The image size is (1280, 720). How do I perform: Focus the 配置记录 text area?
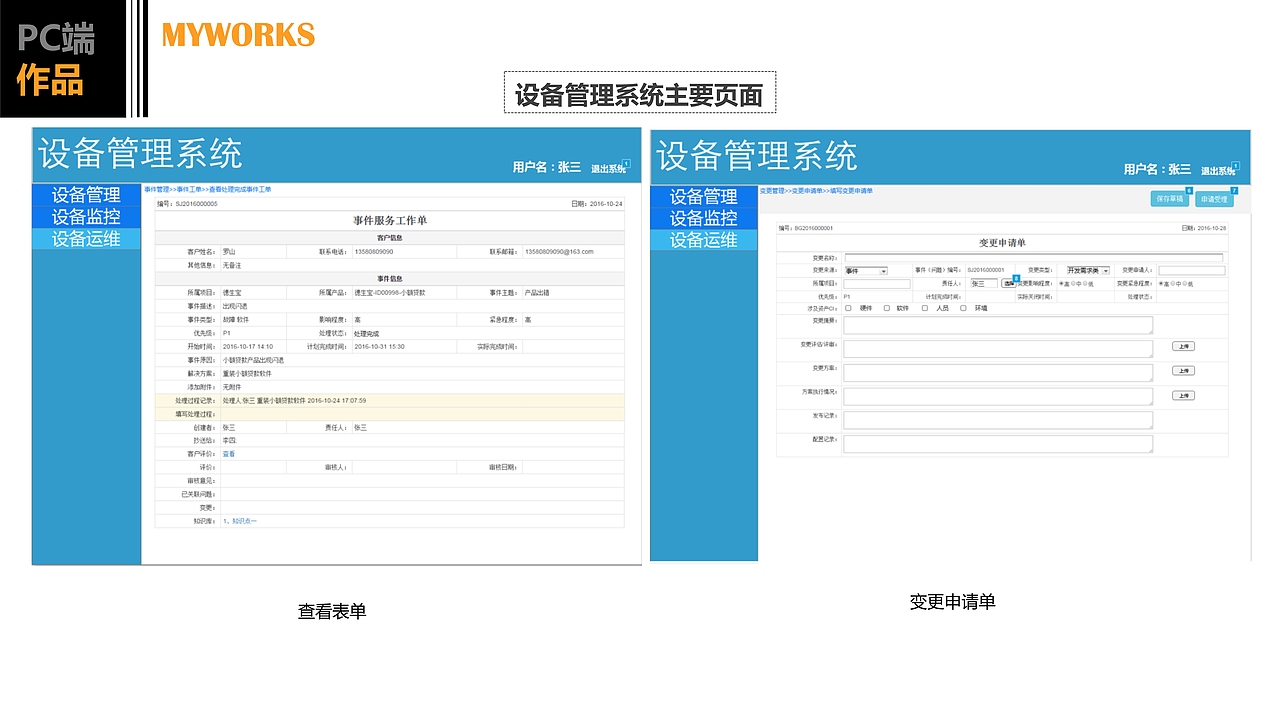(998, 444)
